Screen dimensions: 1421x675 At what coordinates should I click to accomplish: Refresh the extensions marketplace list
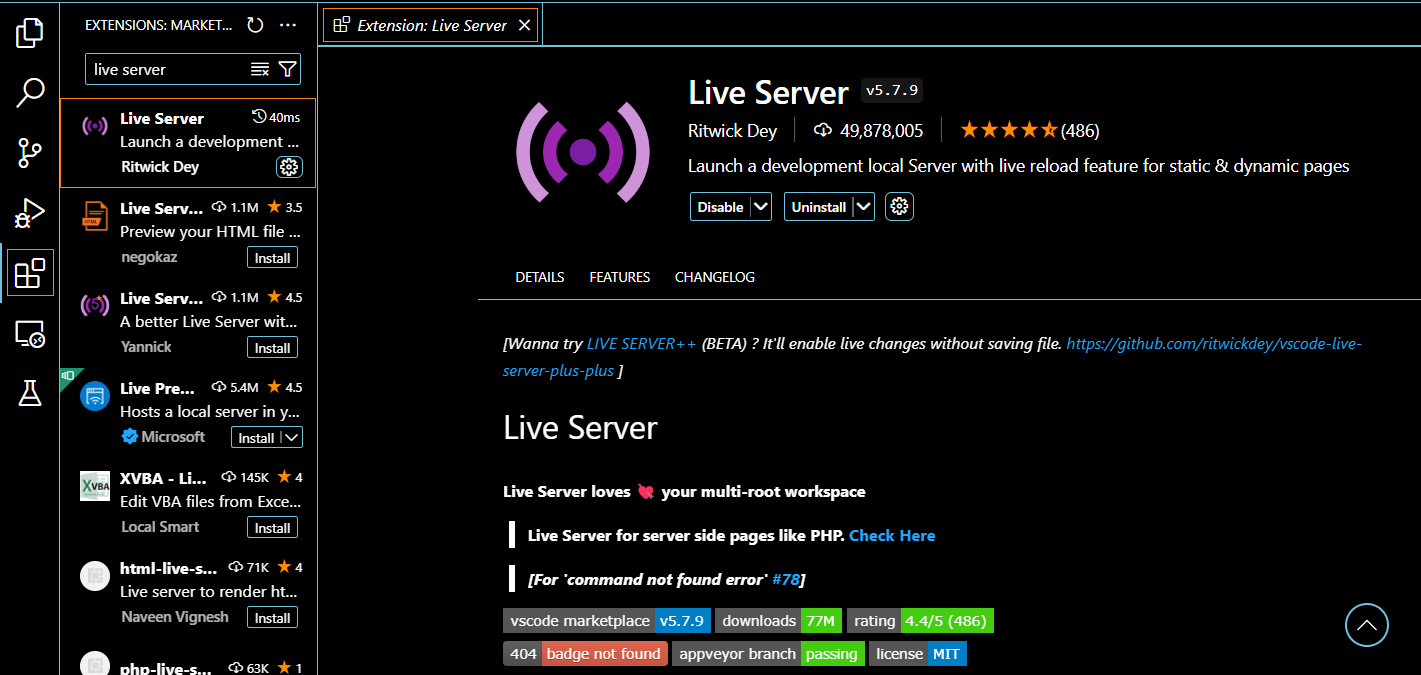[x=255, y=25]
